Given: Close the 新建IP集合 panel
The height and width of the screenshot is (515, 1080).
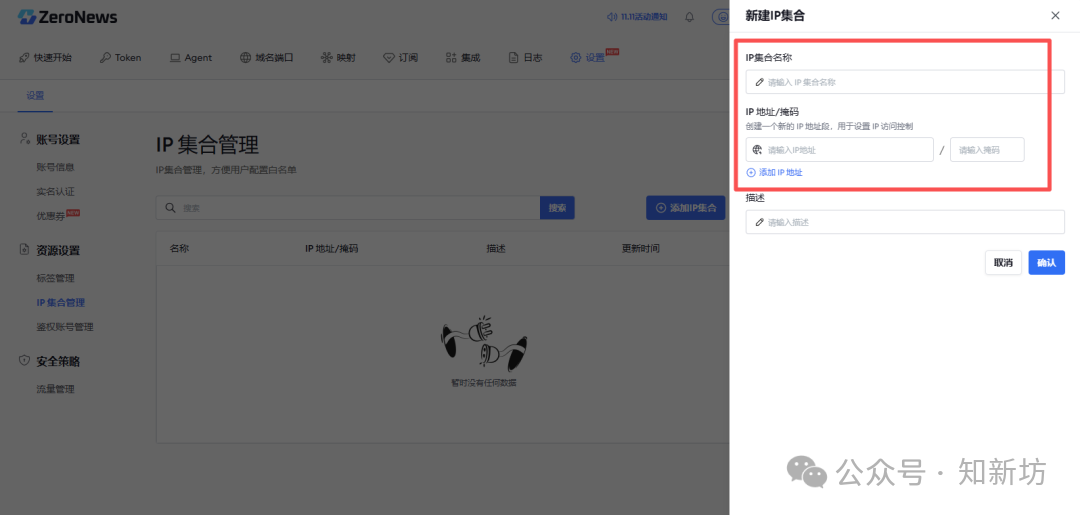Looking at the screenshot, I should pyautogui.click(x=1055, y=15).
